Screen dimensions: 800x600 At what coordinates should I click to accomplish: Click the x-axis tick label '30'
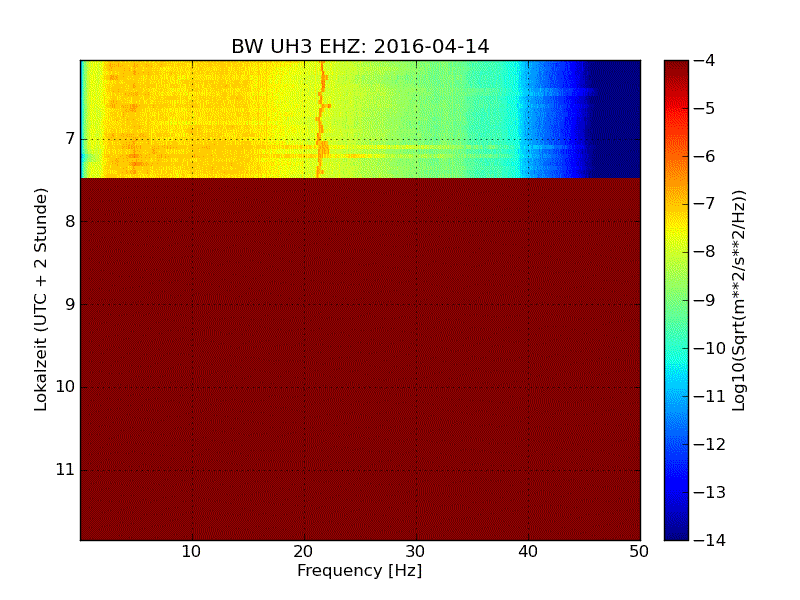click(x=416, y=552)
